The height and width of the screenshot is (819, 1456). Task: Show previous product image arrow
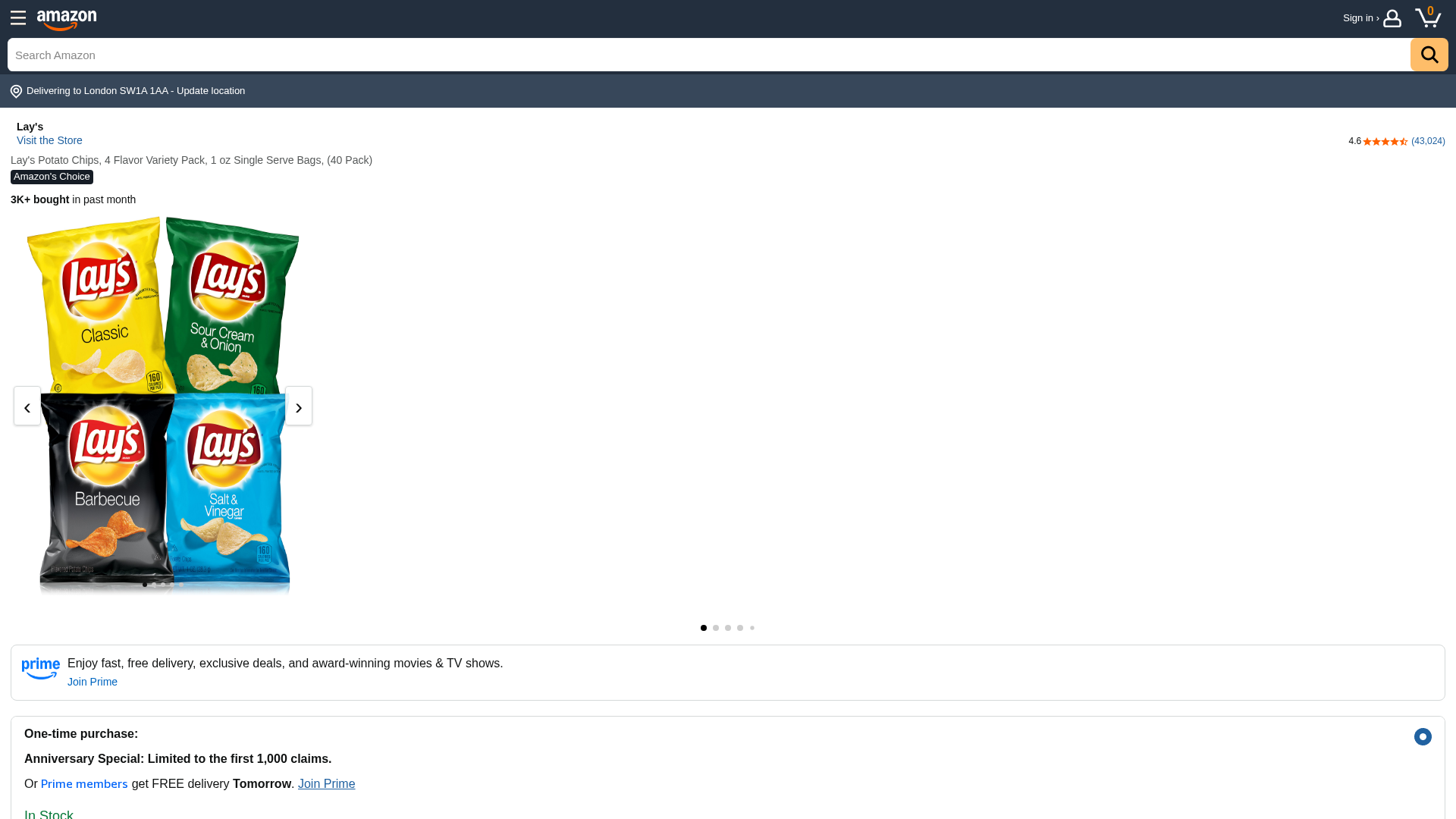27,406
